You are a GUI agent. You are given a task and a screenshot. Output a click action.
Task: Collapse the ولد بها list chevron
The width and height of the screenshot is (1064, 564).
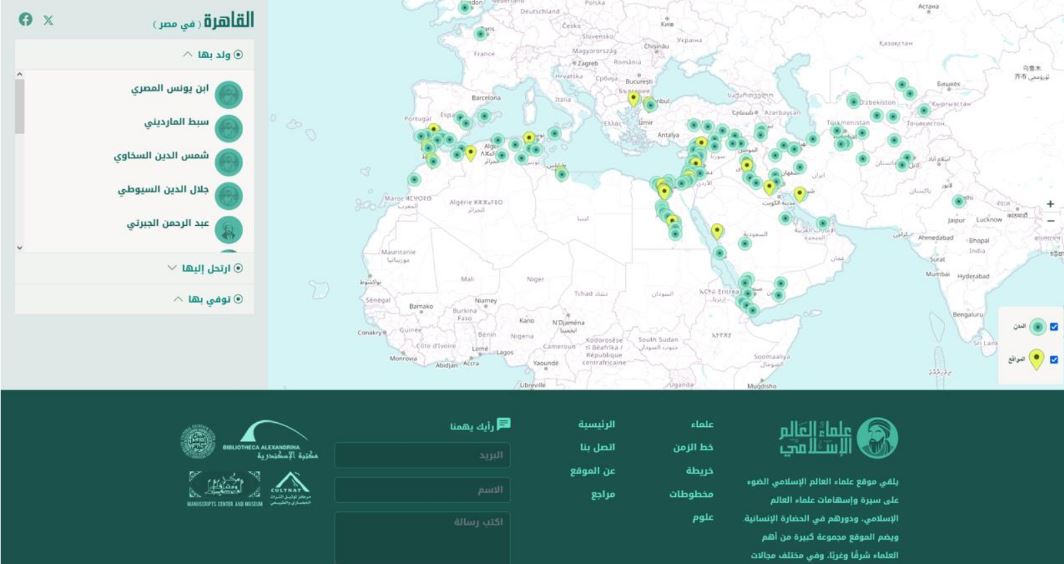pos(187,54)
